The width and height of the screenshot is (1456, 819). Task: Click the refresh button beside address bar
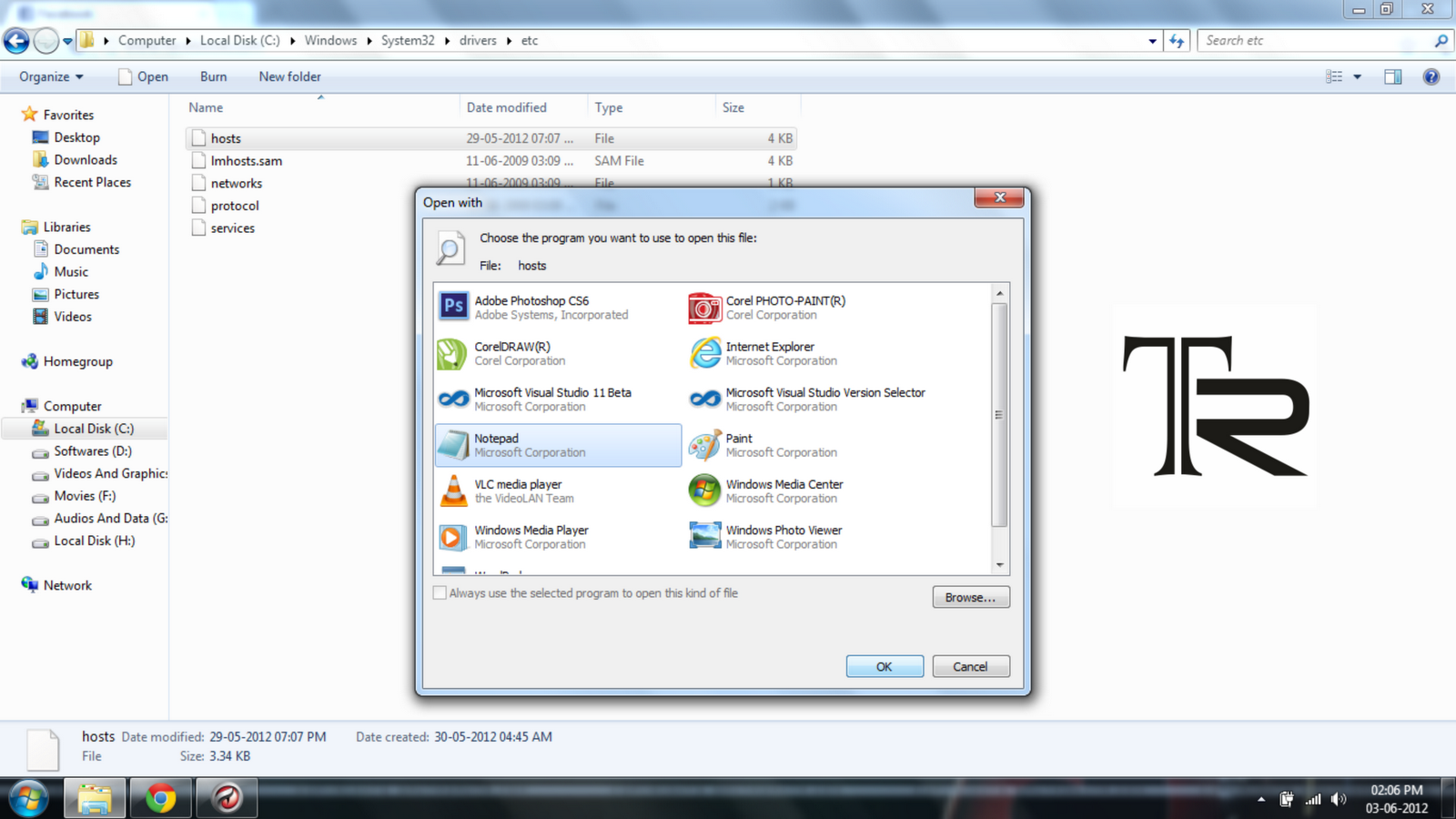[x=1177, y=41]
